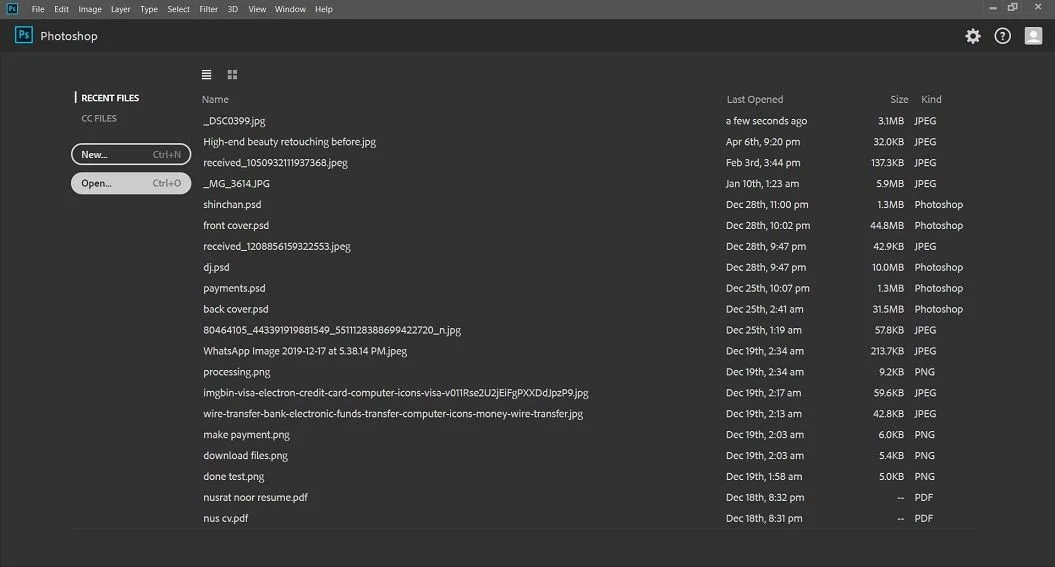Select the CC FILES tab
The width and height of the screenshot is (1055, 567).
click(x=99, y=118)
